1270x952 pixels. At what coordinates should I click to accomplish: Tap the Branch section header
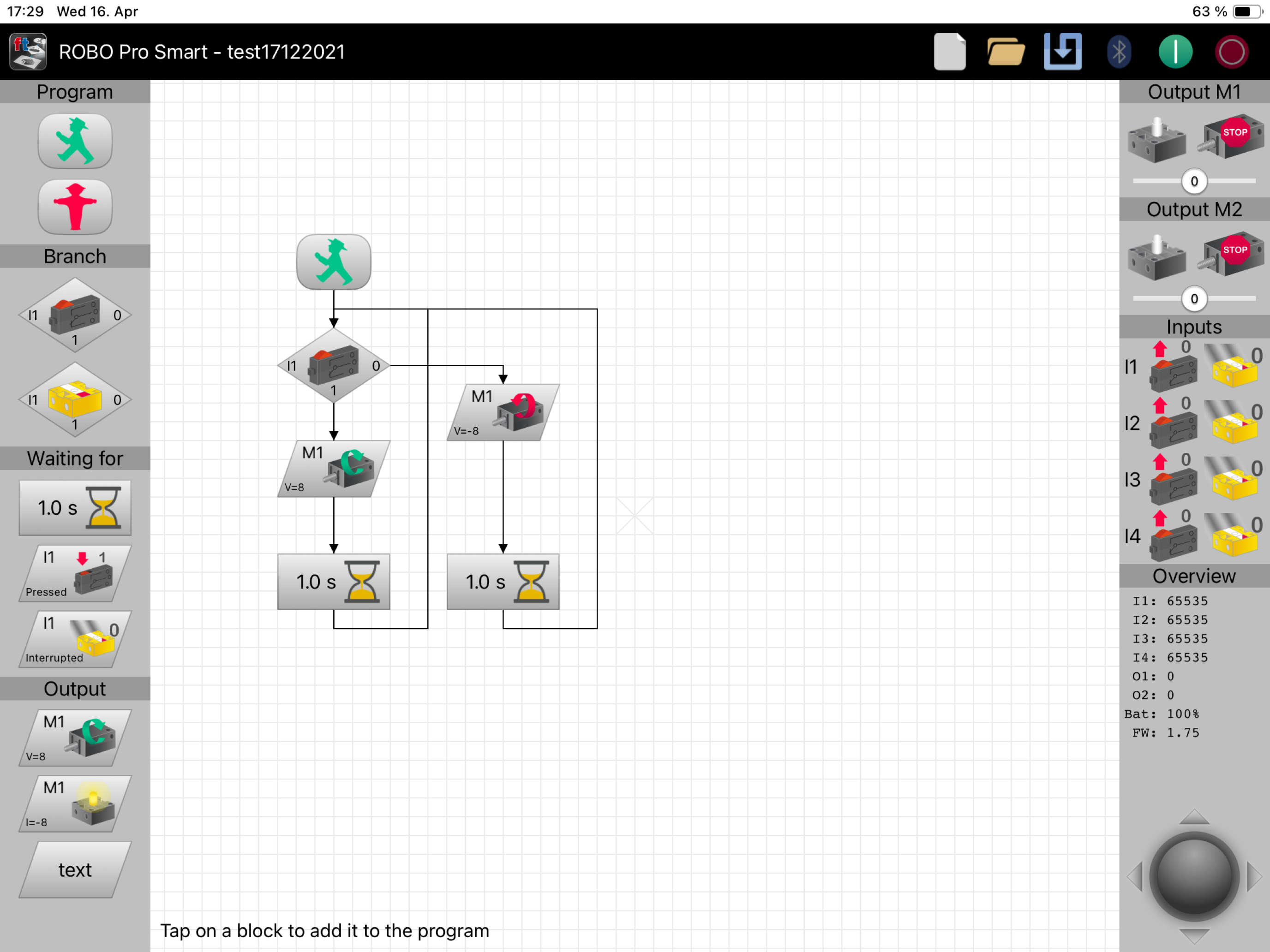tap(75, 256)
